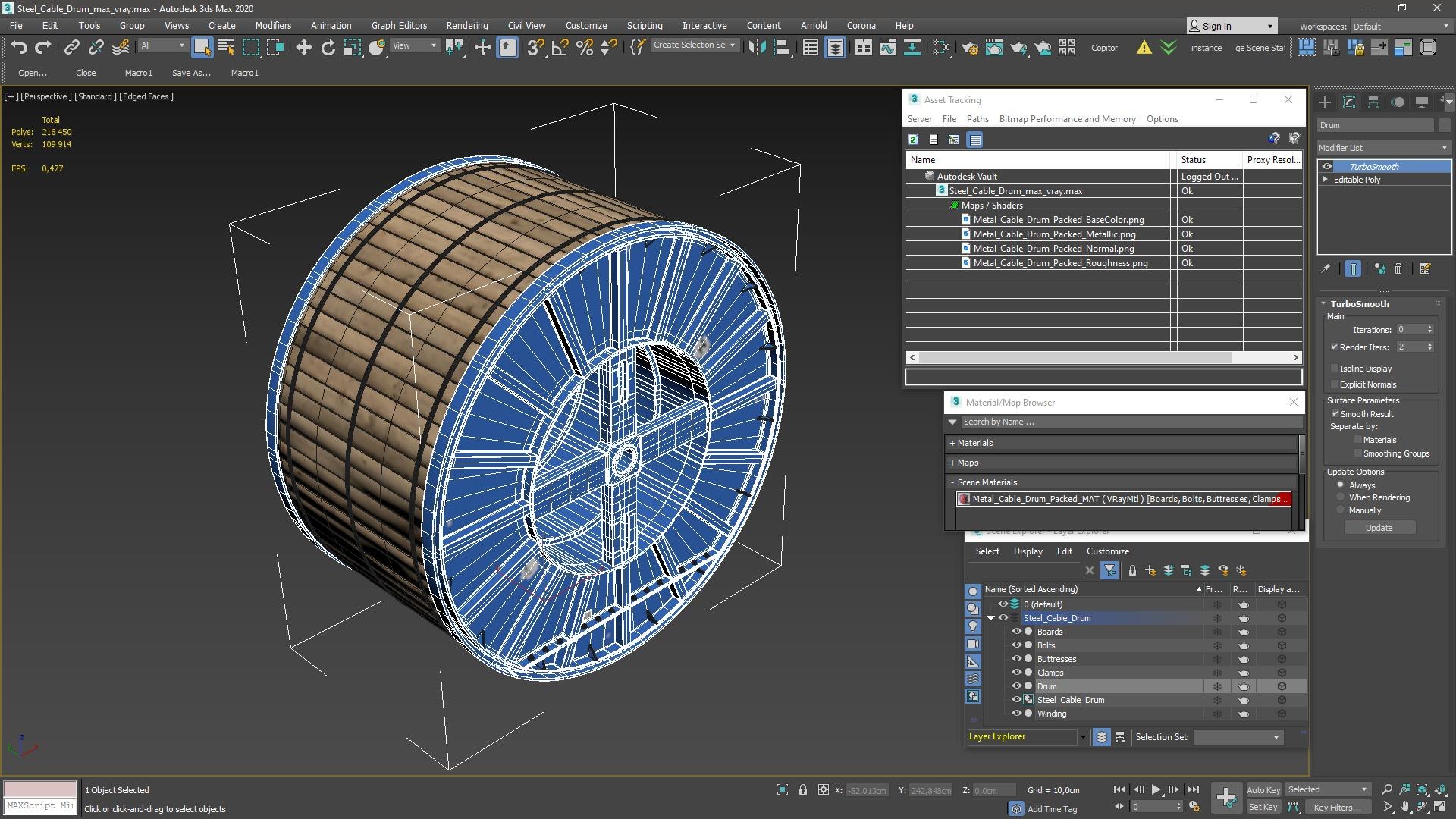Click Refresh in Asset Tracking toolbar
This screenshot has width=1456, height=819.
pyautogui.click(x=913, y=140)
